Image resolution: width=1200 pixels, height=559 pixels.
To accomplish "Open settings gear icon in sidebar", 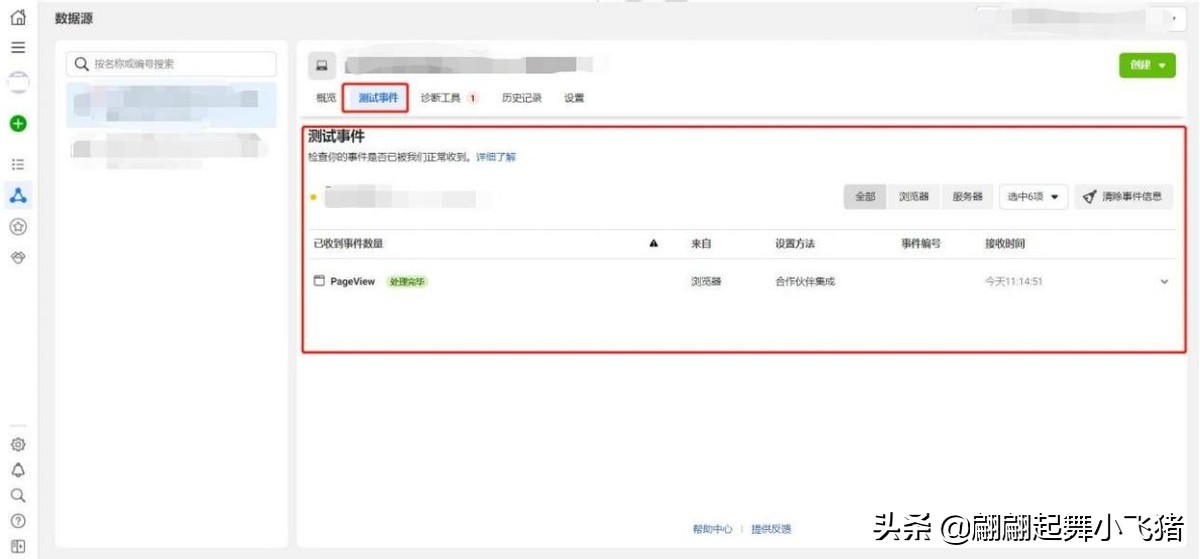I will point(18,445).
